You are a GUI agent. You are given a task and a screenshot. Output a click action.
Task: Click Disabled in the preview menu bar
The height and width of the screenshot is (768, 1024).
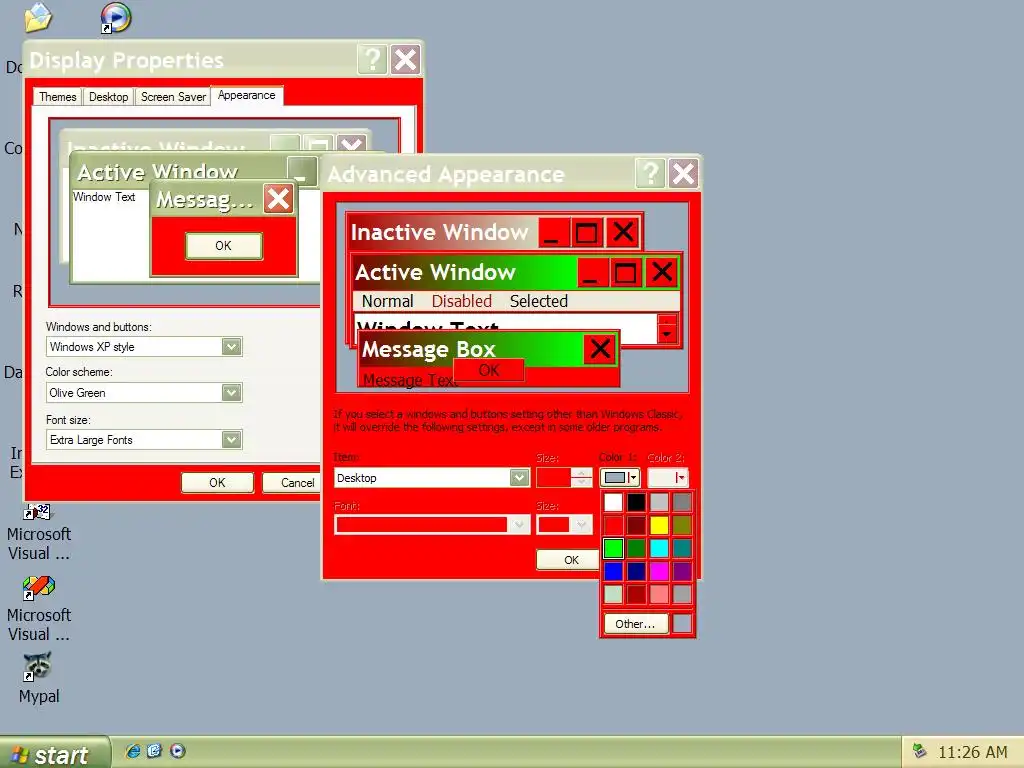click(462, 301)
